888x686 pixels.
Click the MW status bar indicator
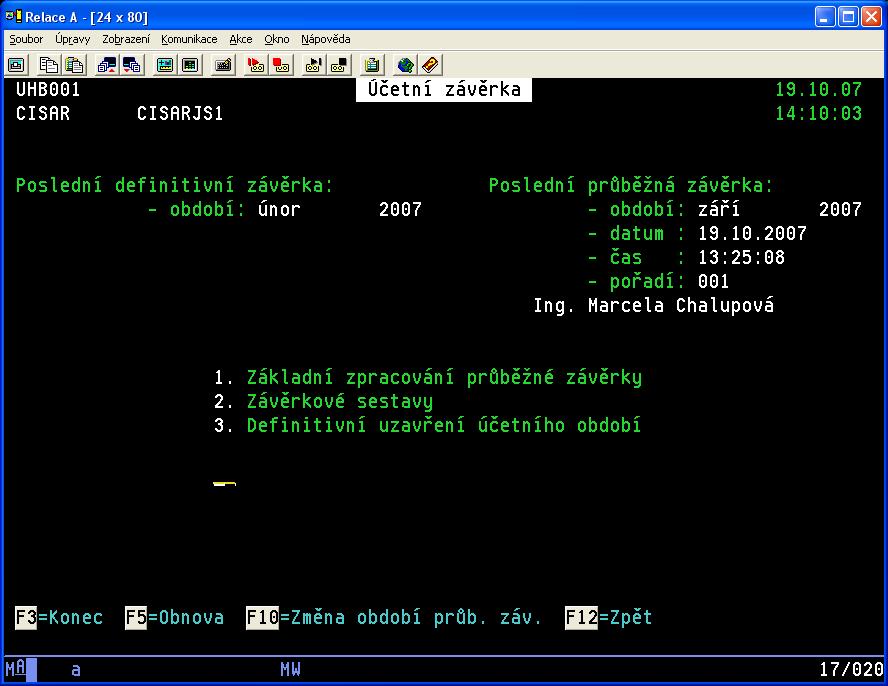tap(291, 670)
